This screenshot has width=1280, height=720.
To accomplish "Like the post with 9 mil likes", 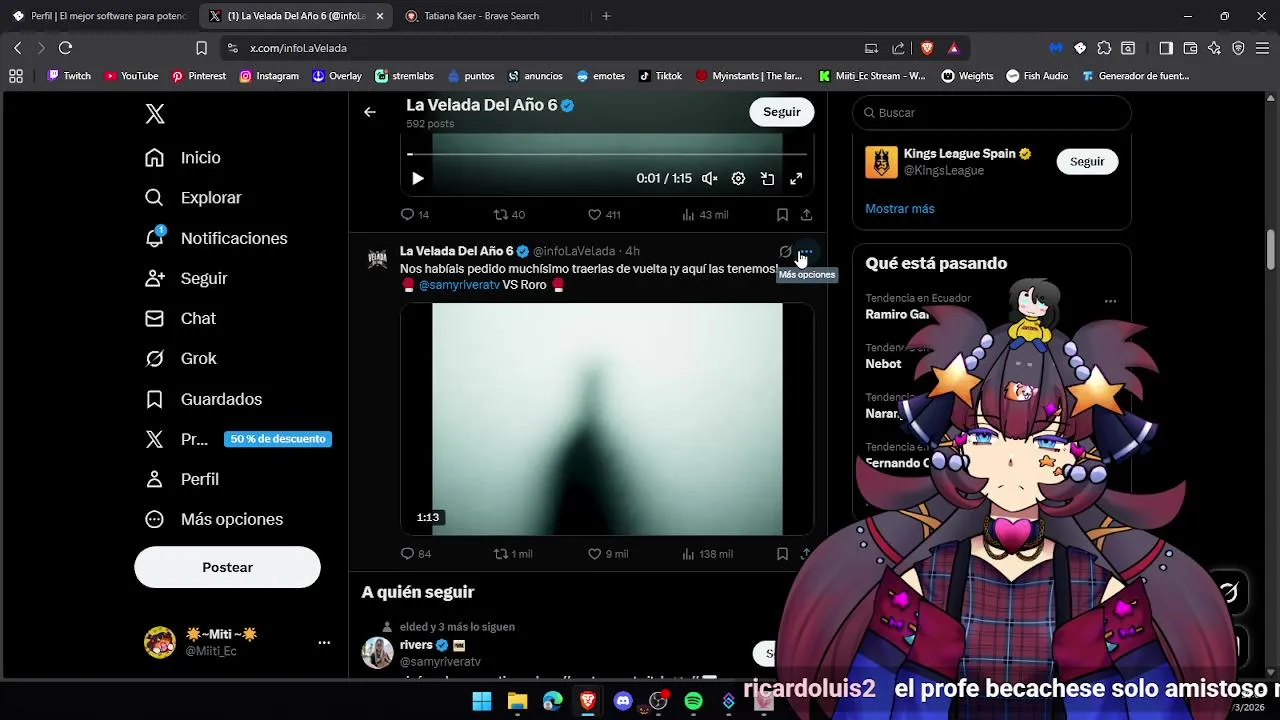I will pyautogui.click(x=608, y=554).
